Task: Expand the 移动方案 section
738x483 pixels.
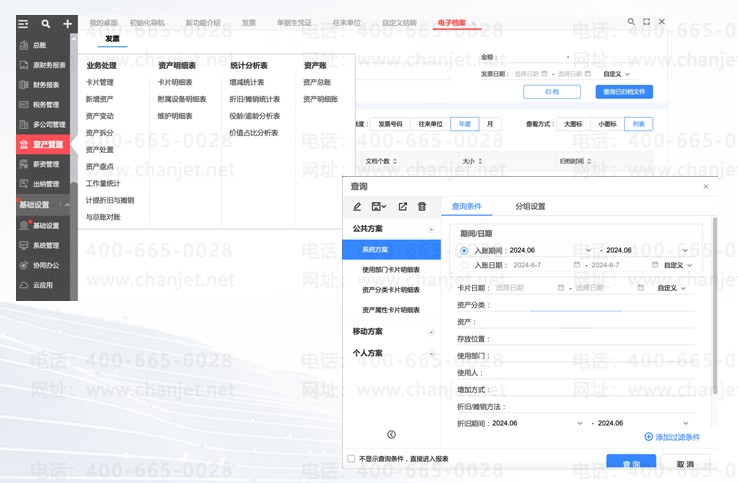Action: (431, 332)
